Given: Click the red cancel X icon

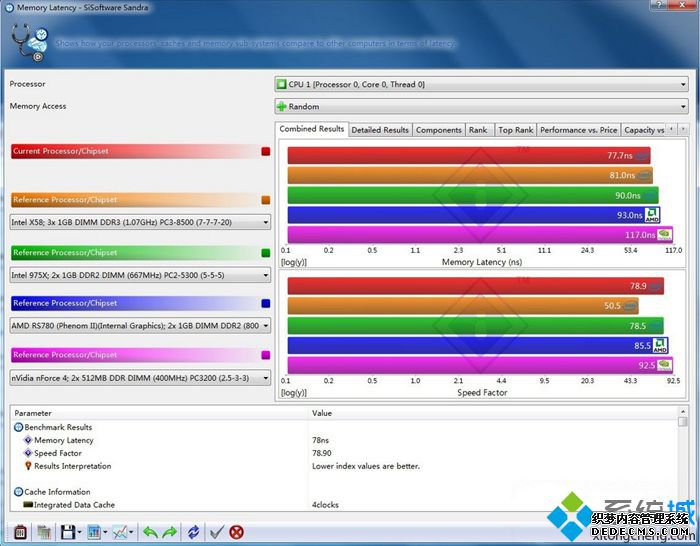Looking at the screenshot, I should pyautogui.click(x=237, y=532).
